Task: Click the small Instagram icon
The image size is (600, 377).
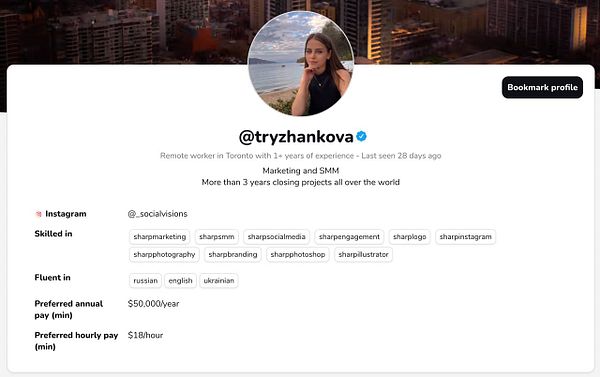Action: coord(38,214)
